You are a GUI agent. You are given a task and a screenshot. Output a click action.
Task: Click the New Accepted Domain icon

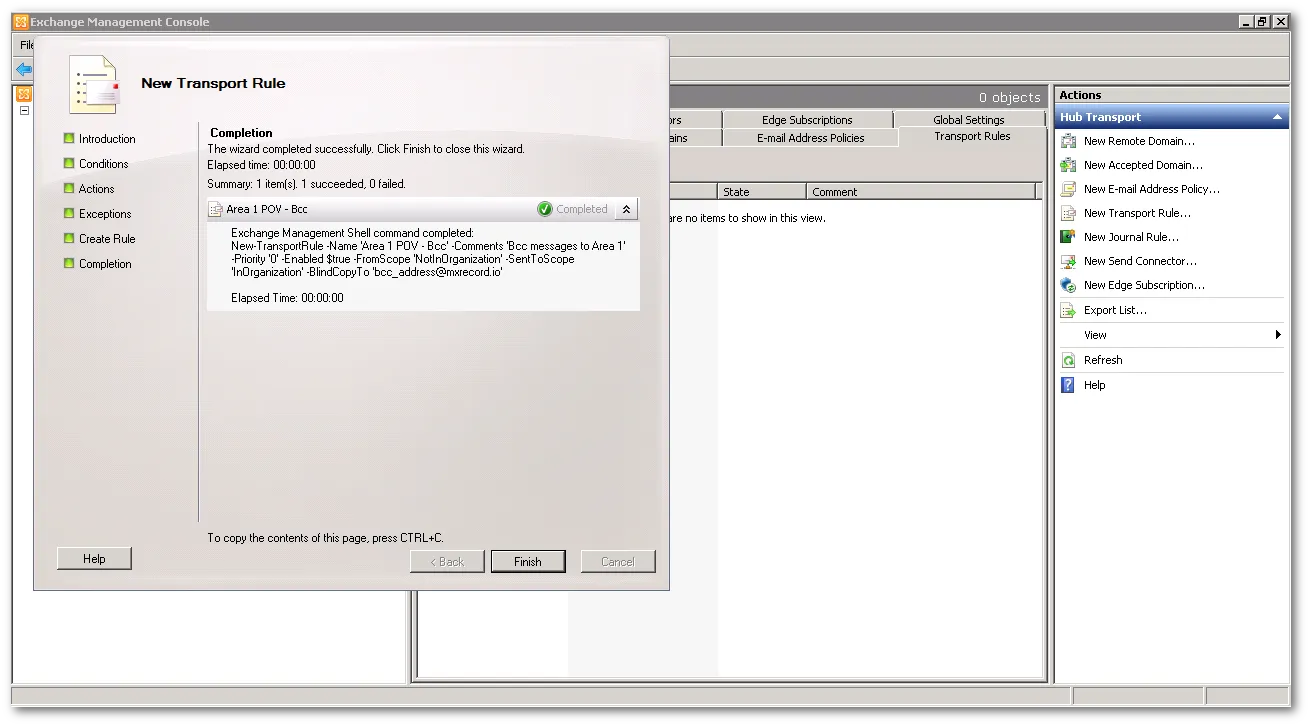[1068, 165]
